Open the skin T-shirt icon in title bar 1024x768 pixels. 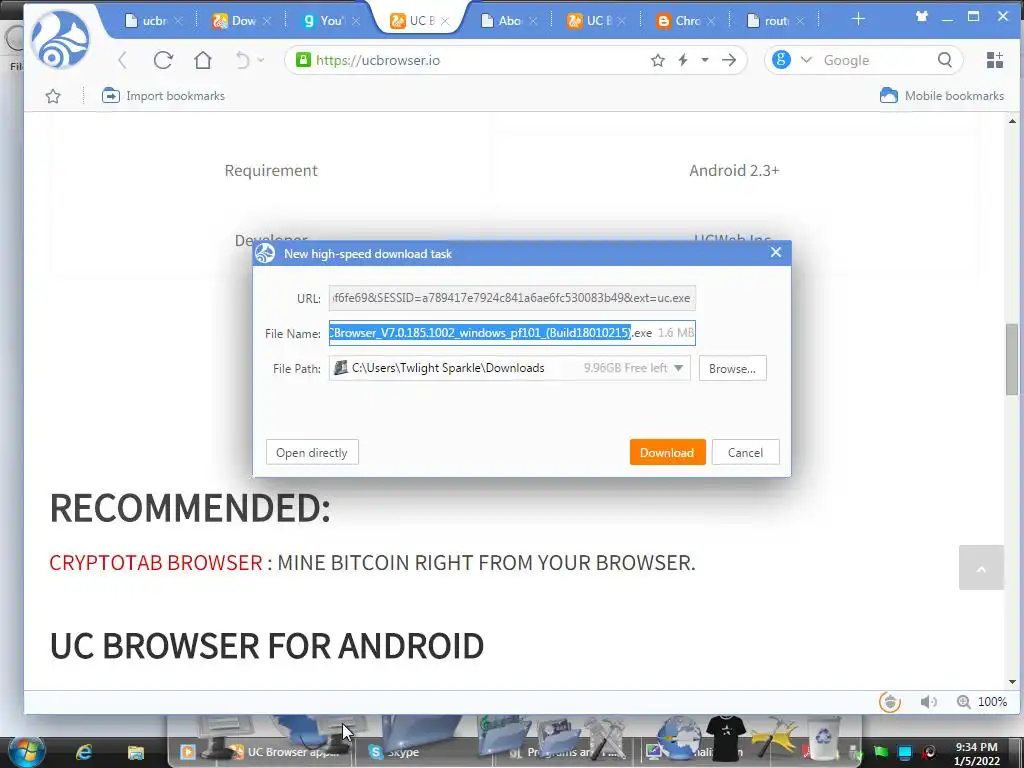pos(921,17)
